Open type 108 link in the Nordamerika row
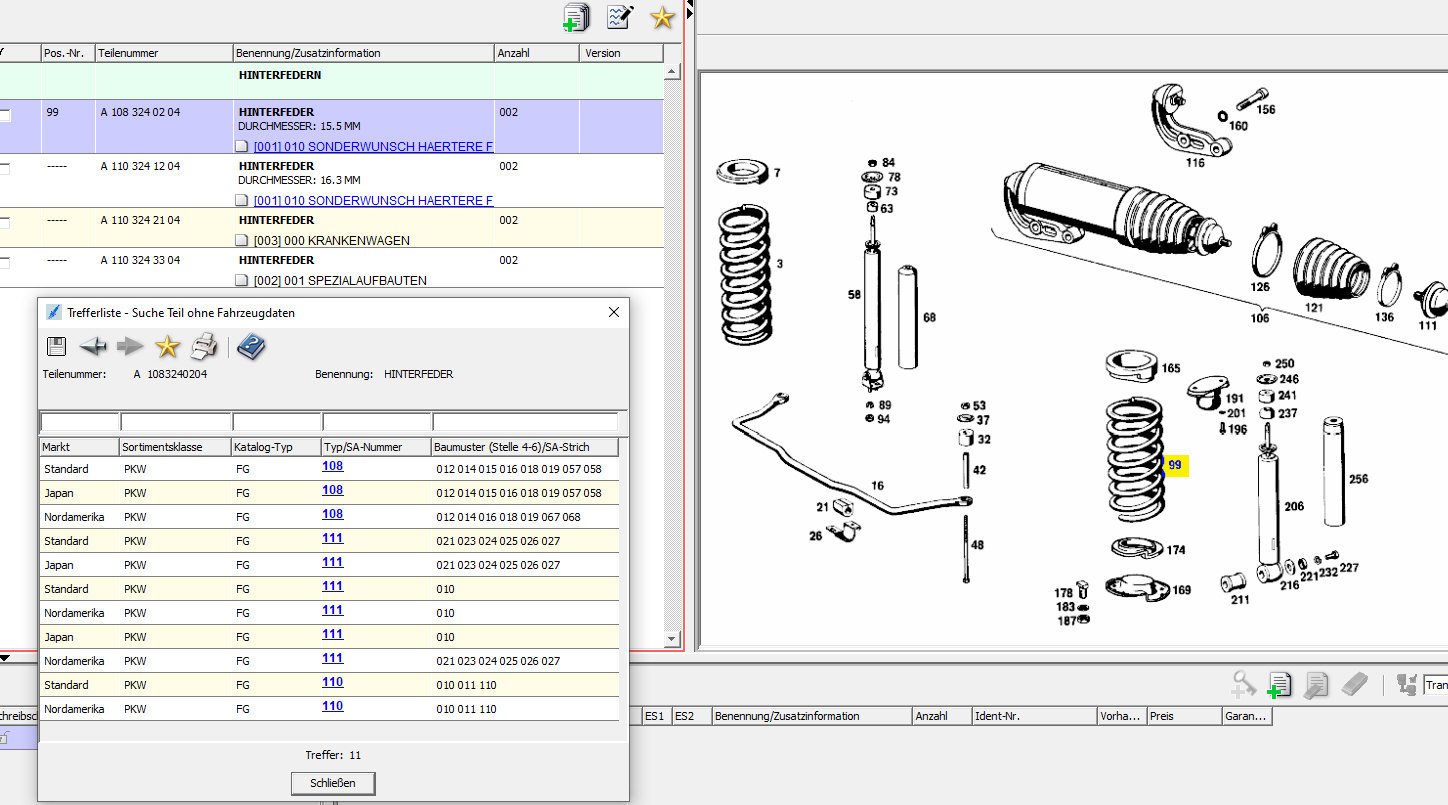The image size is (1448, 805). point(332,514)
